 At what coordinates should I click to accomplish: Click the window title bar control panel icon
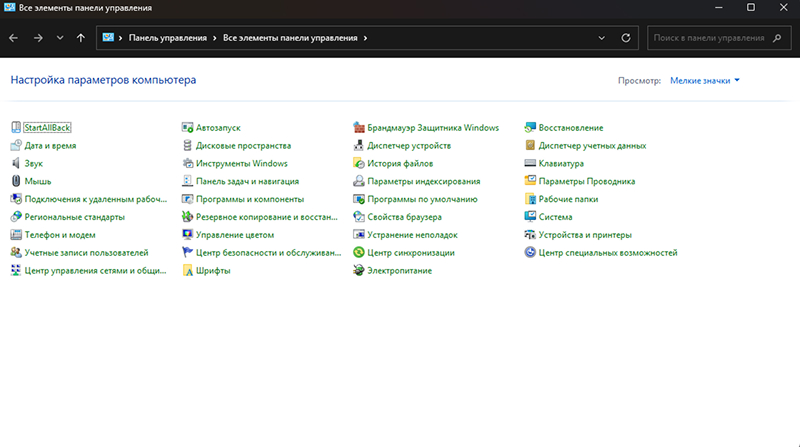pyautogui.click(x=9, y=7)
